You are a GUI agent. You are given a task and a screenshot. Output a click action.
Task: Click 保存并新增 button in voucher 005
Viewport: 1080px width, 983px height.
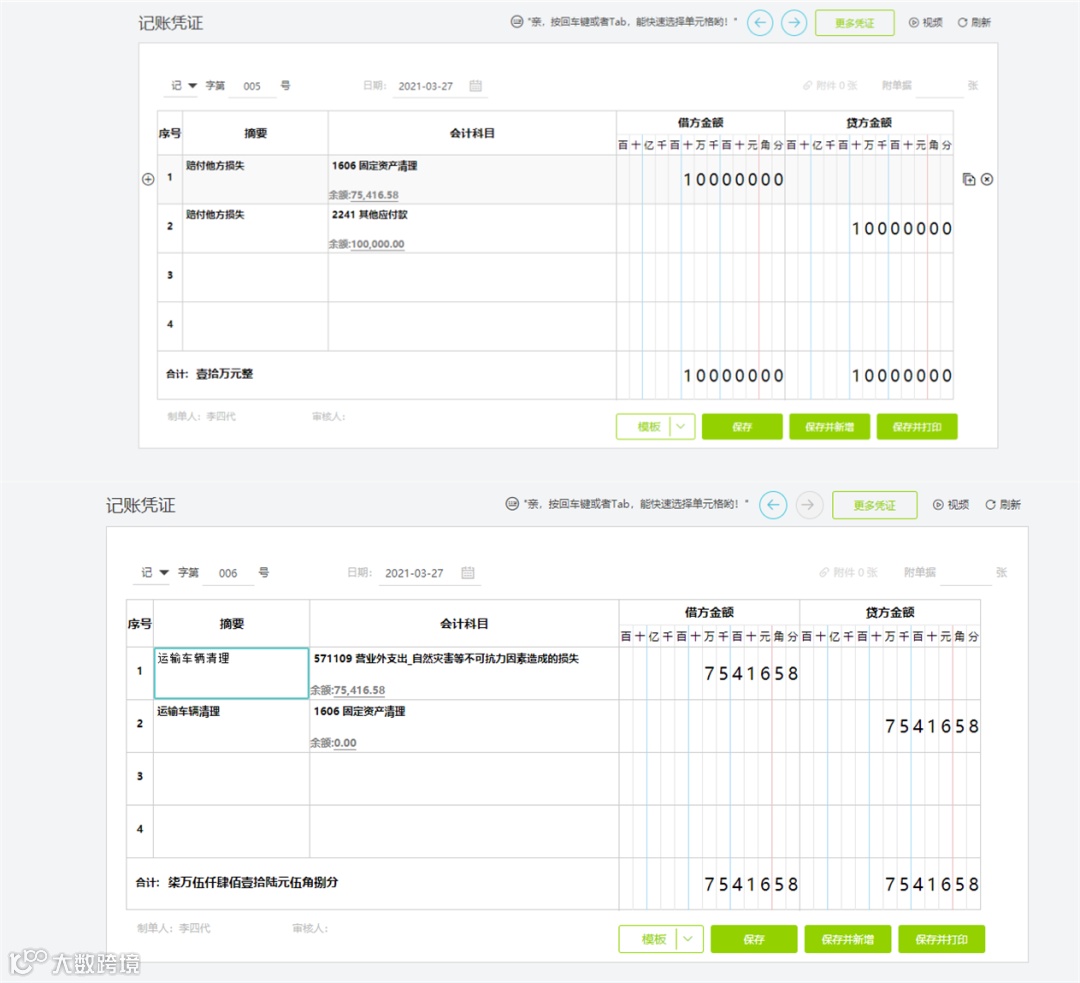[830, 426]
